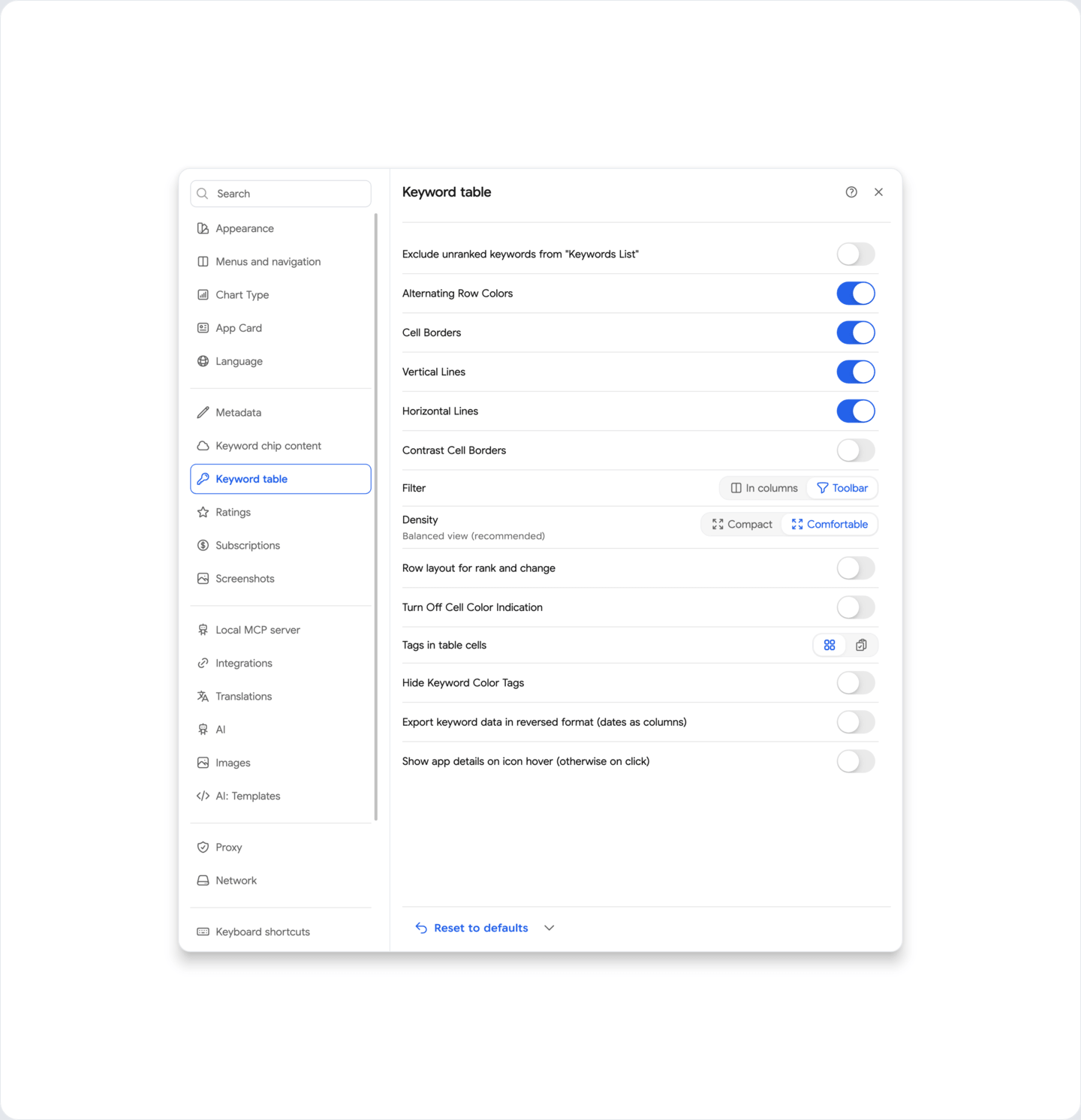
Task: Click the Proxy shield icon
Action: (x=203, y=848)
